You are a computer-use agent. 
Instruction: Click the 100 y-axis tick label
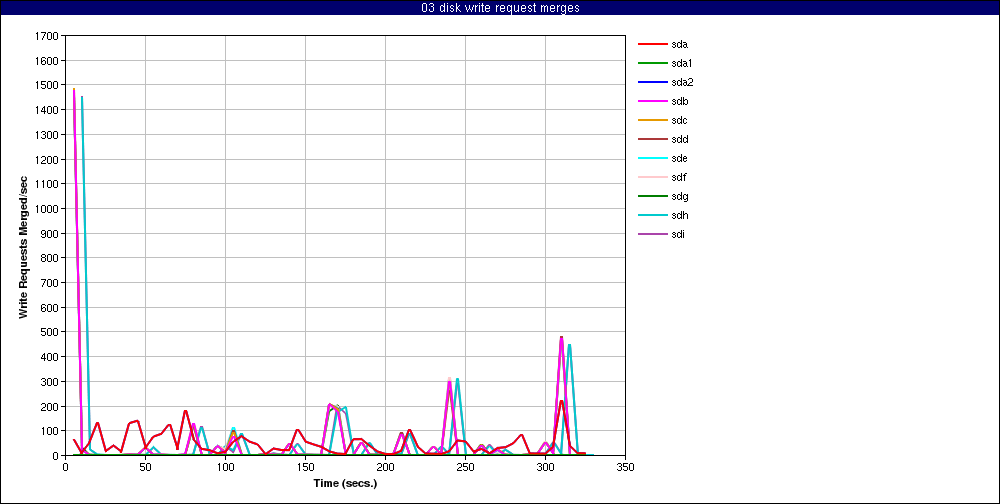pyautogui.click(x=50, y=431)
